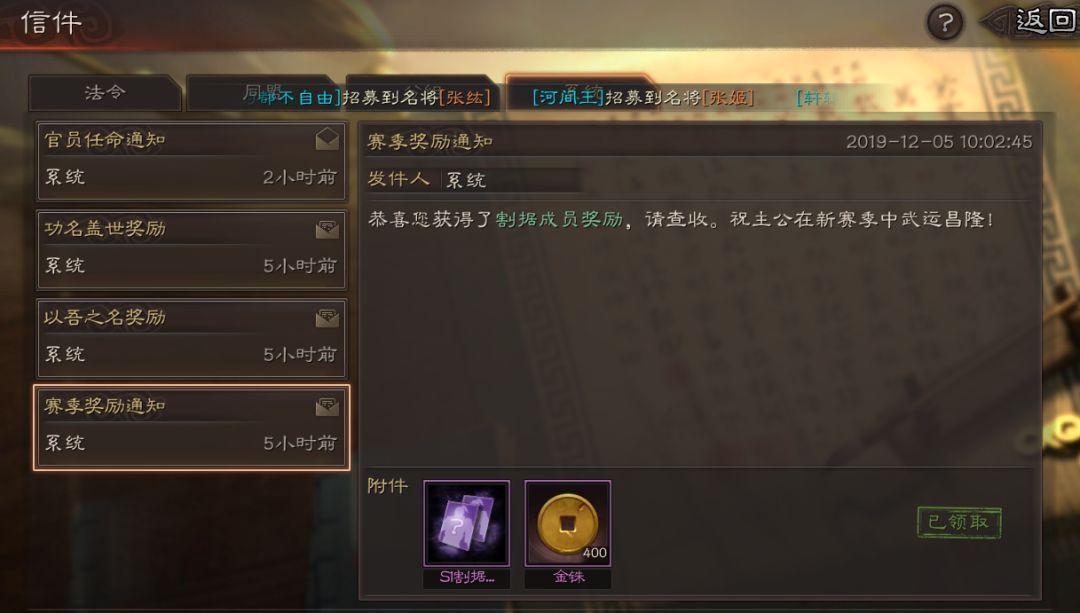The image size is (1080, 613).
Task: Click opened envelope icon on 官员任命通知
Action: [327, 139]
